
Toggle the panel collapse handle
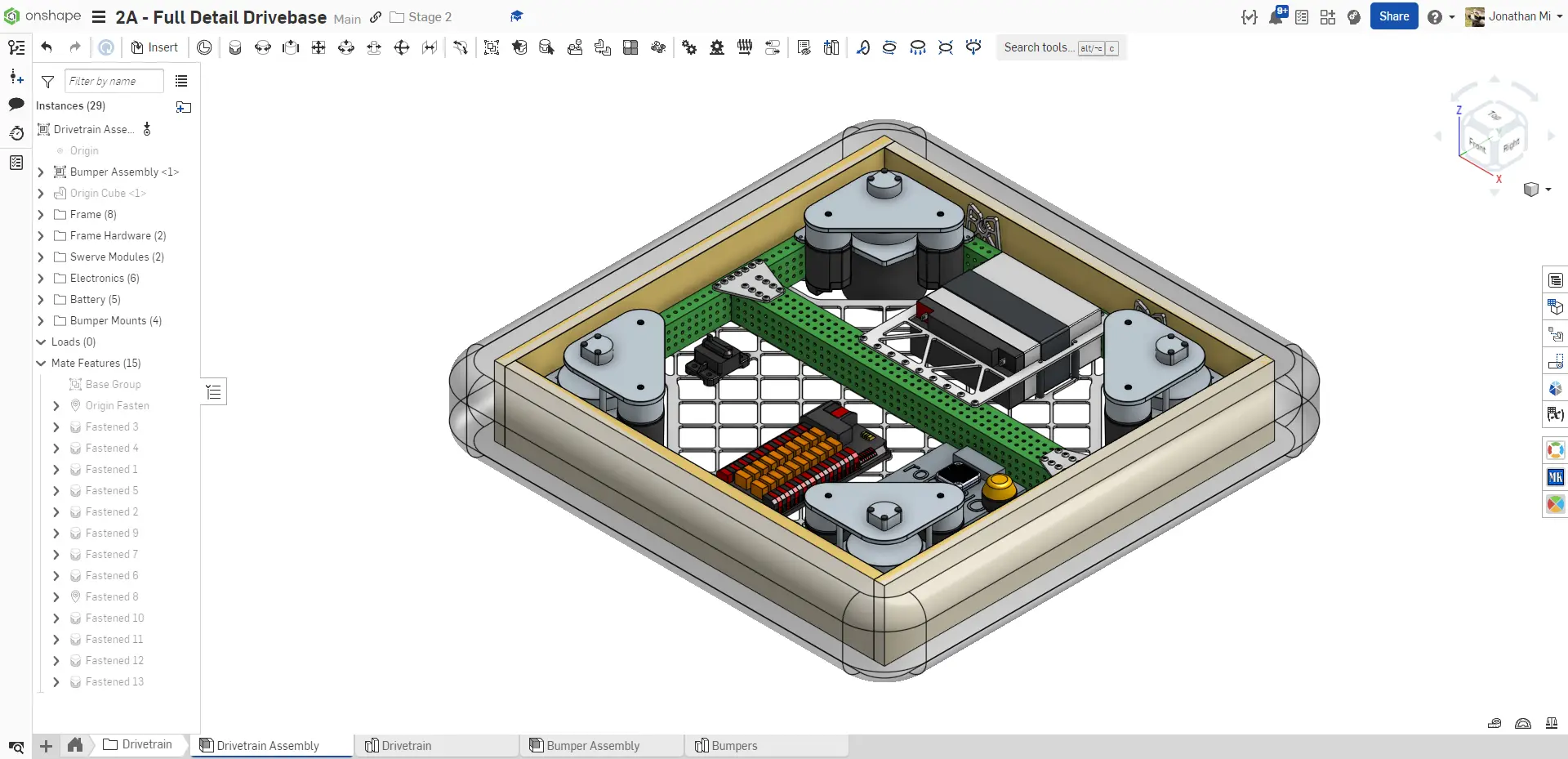(x=214, y=392)
